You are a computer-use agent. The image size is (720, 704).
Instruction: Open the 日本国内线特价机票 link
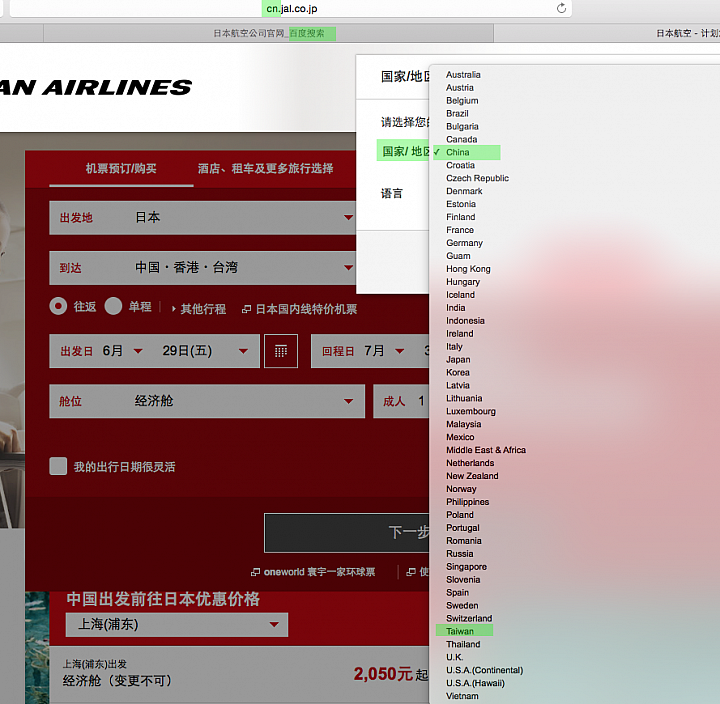(x=299, y=309)
